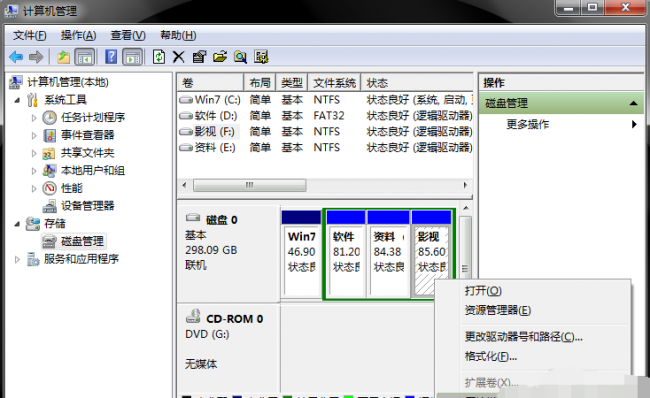
Task: Open the 查看(V) menu
Action: tap(128, 36)
